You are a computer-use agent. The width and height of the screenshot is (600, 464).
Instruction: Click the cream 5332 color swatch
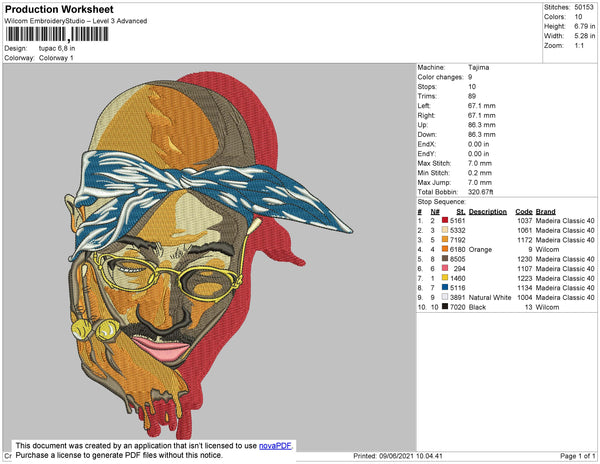coord(445,230)
